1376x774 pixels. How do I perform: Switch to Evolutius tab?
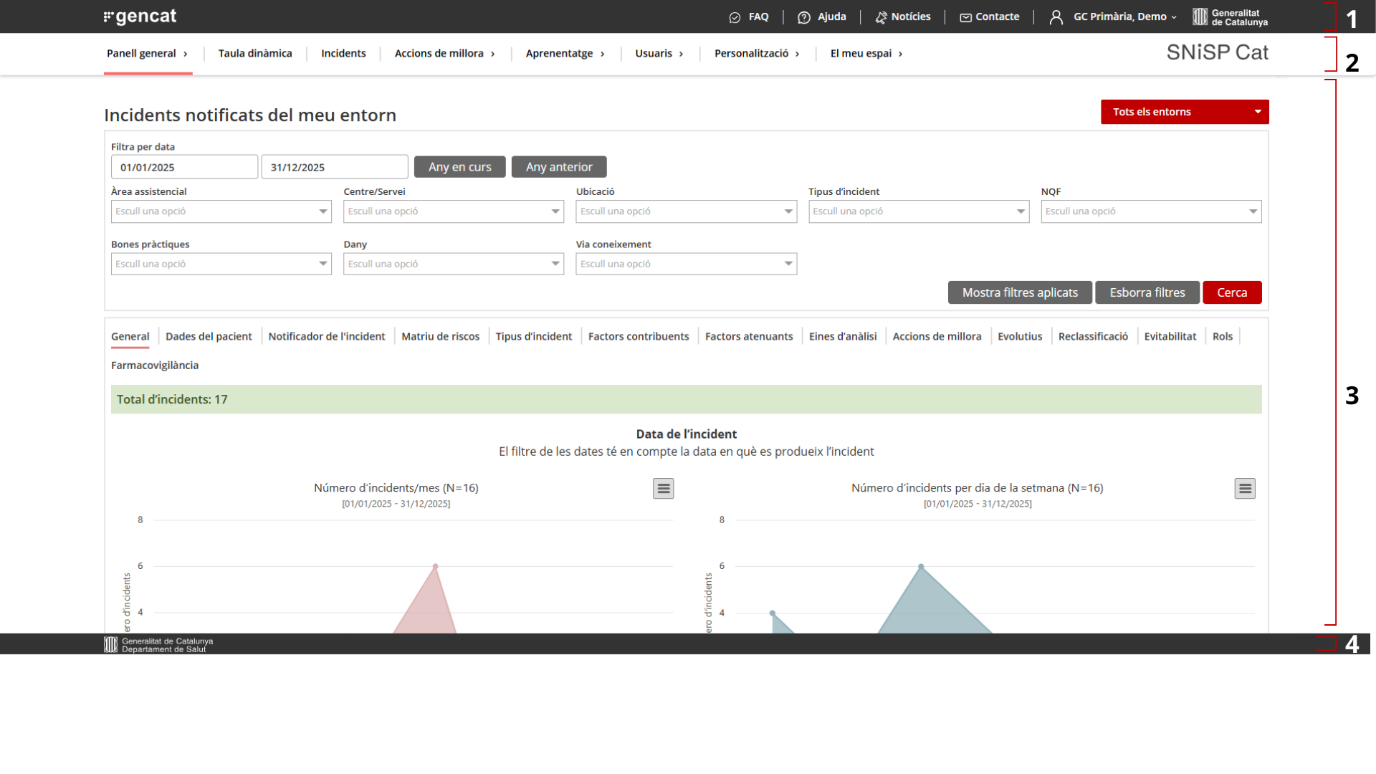pyautogui.click(x=1020, y=337)
